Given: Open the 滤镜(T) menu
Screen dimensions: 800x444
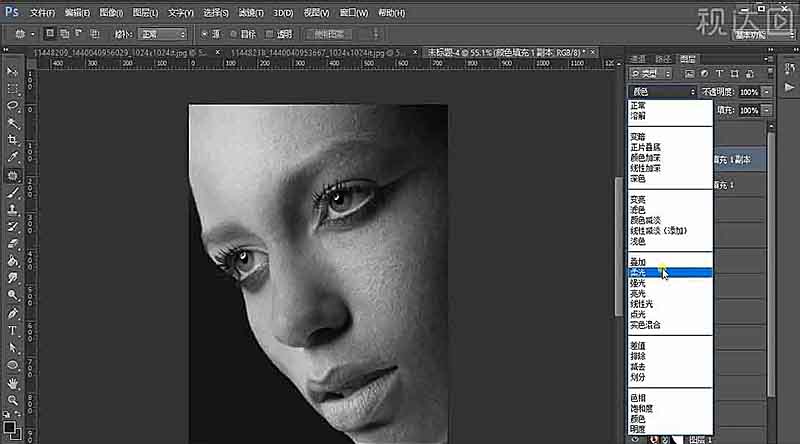Looking at the screenshot, I should [251, 13].
